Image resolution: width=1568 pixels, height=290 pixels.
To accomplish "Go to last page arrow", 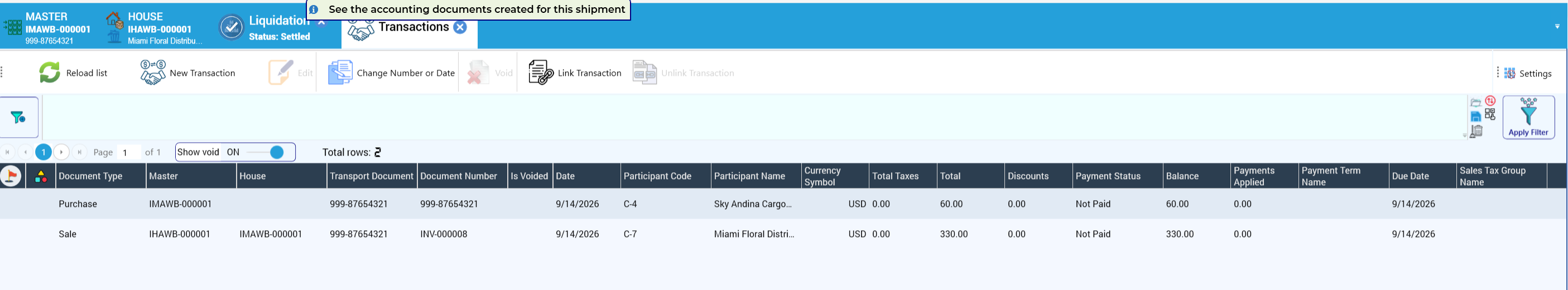I will [79, 152].
